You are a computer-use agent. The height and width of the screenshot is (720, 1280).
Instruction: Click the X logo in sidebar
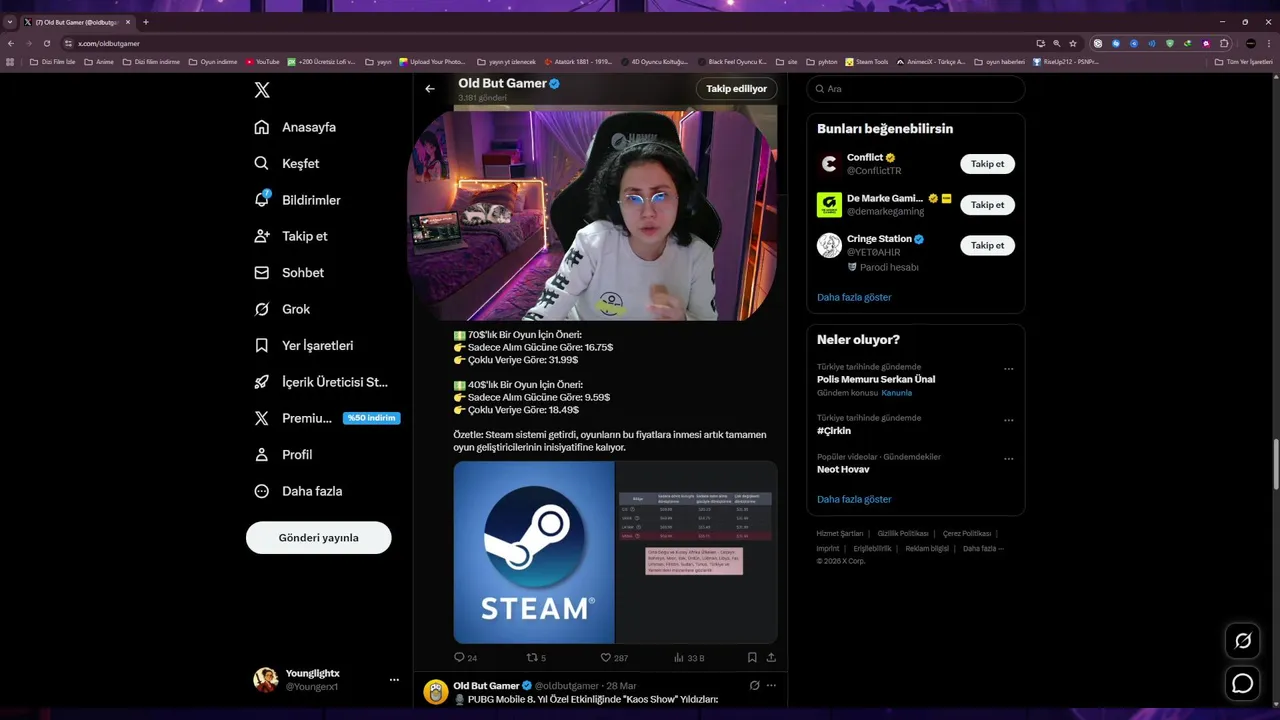coord(262,90)
